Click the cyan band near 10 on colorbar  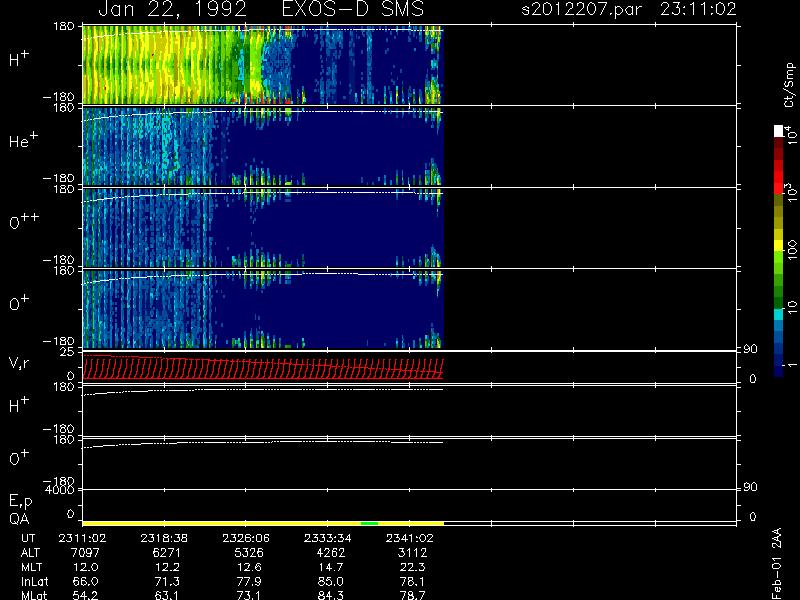779,314
